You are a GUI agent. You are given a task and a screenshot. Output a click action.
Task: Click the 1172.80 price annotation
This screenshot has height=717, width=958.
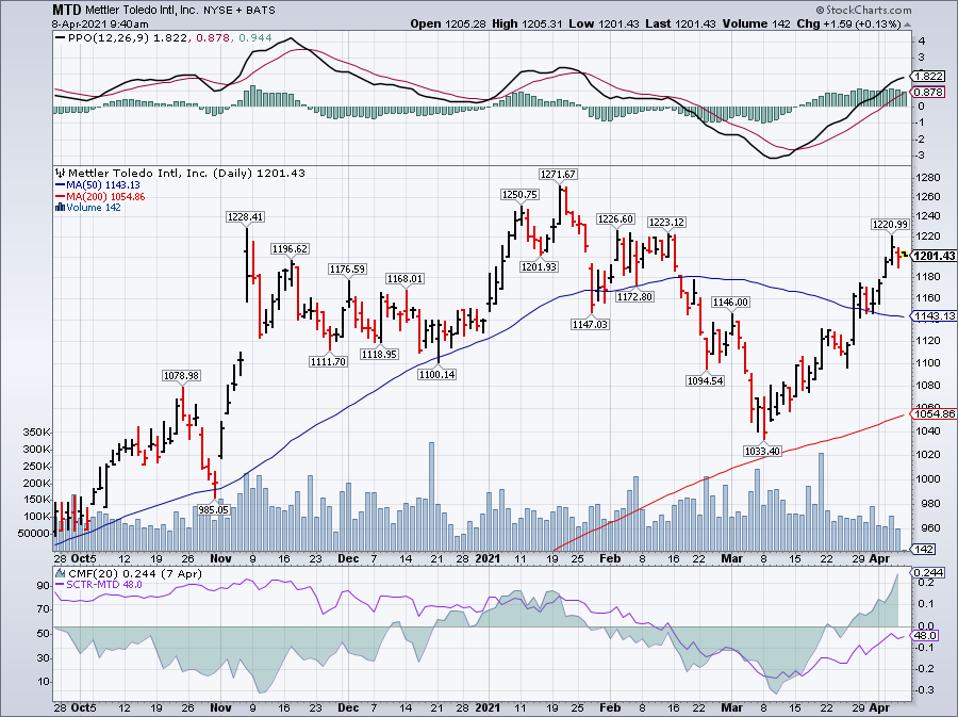tap(635, 297)
